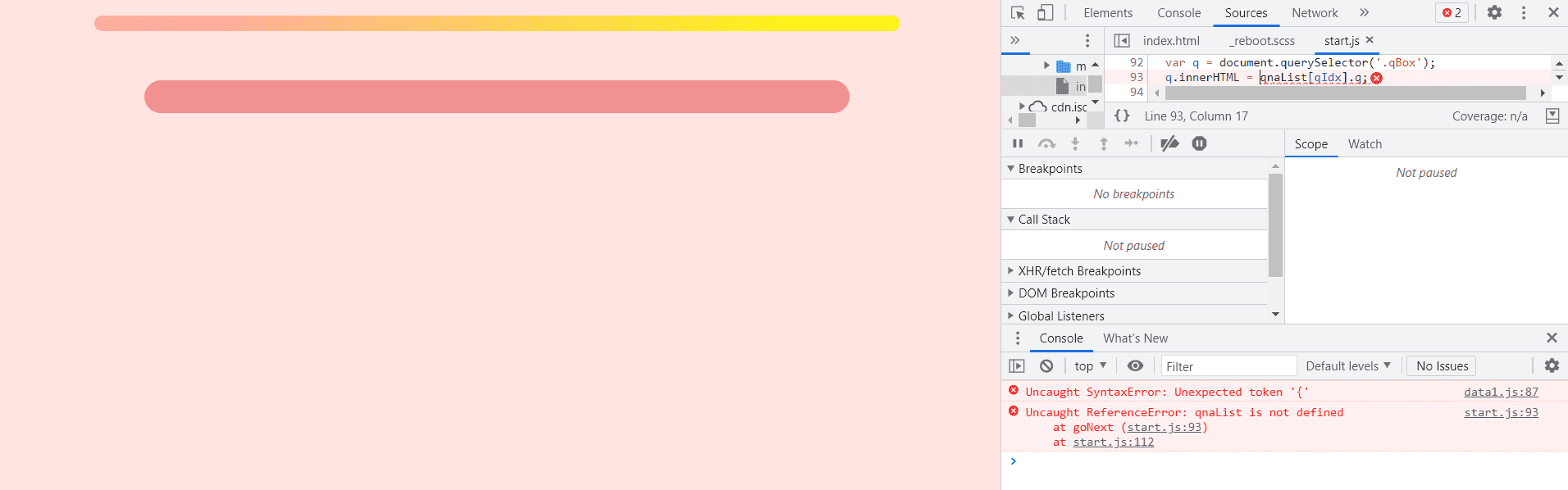Show more DevTools tabs chevron

pos(1364,12)
